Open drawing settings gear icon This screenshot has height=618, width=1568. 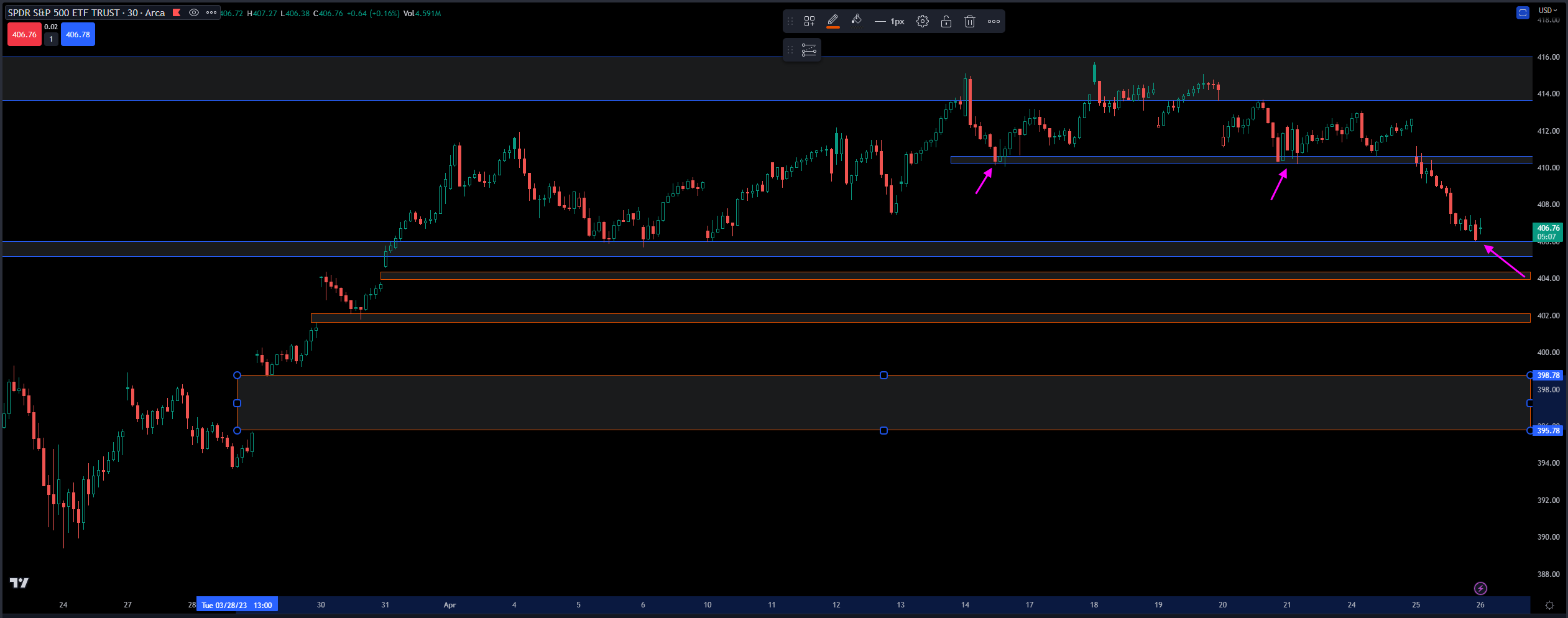923,22
